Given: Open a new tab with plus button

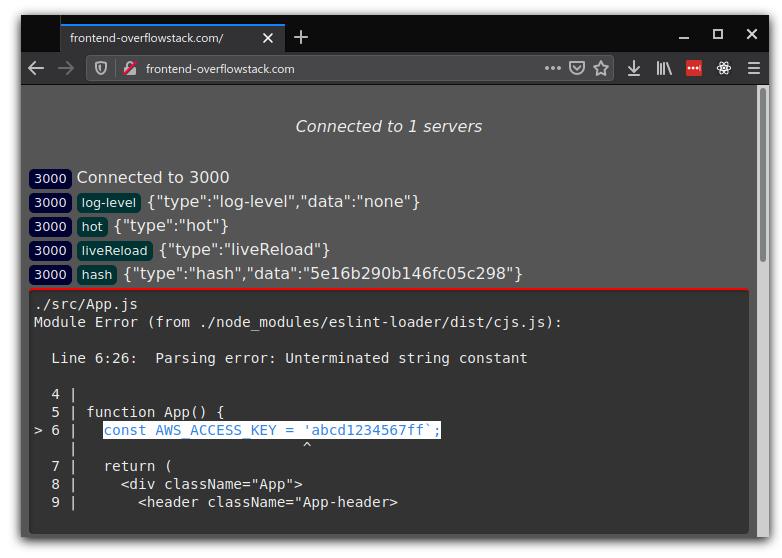Looking at the screenshot, I should (x=301, y=38).
